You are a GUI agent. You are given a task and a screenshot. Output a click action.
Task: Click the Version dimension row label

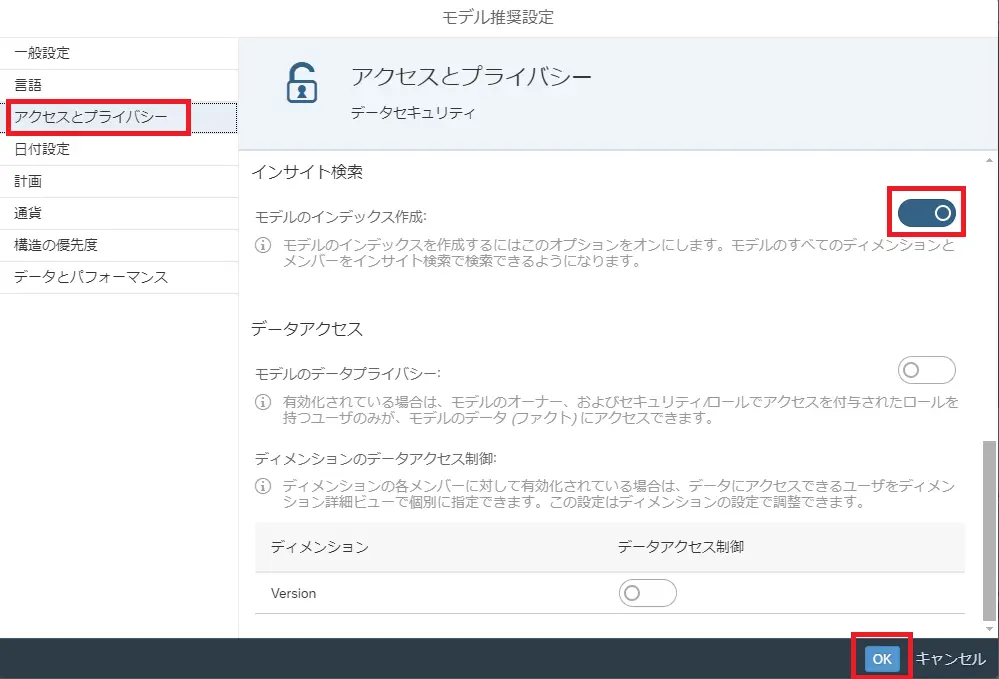pyautogui.click(x=293, y=594)
